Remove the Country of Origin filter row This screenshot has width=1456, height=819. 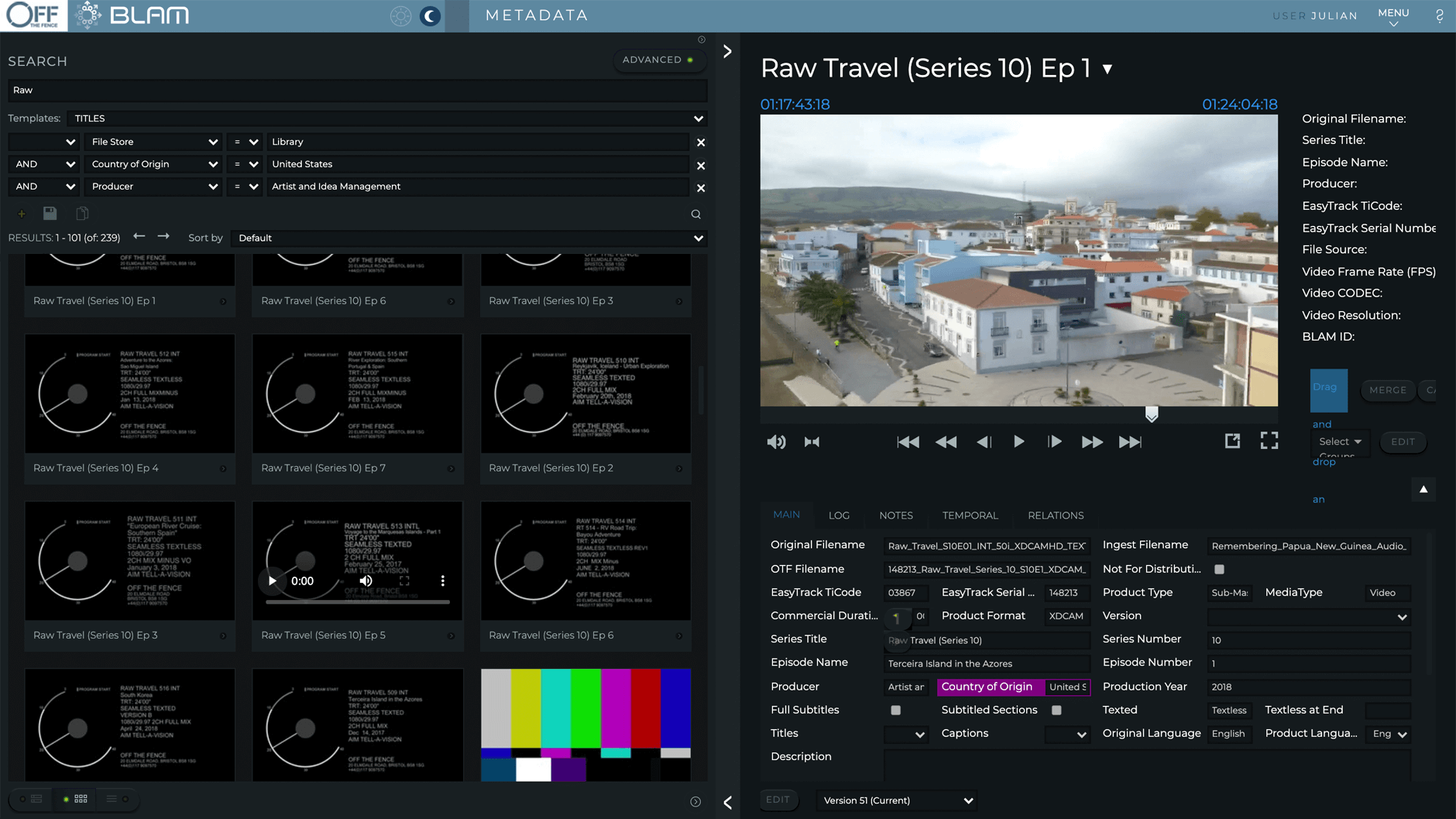[701, 165]
